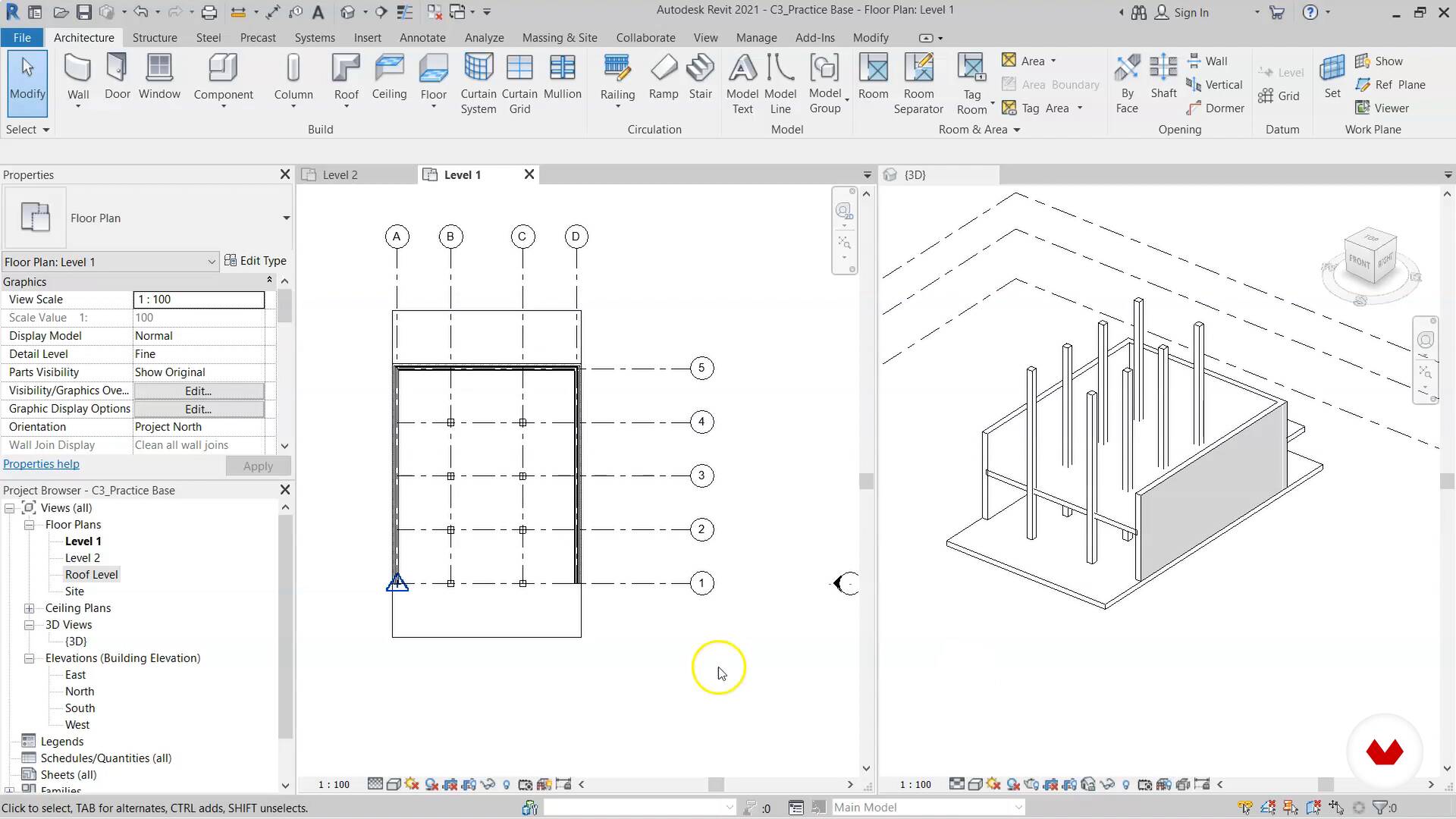Switch to the Structure ribbon tab
This screenshot has width=1456, height=819.
click(x=155, y=37)
